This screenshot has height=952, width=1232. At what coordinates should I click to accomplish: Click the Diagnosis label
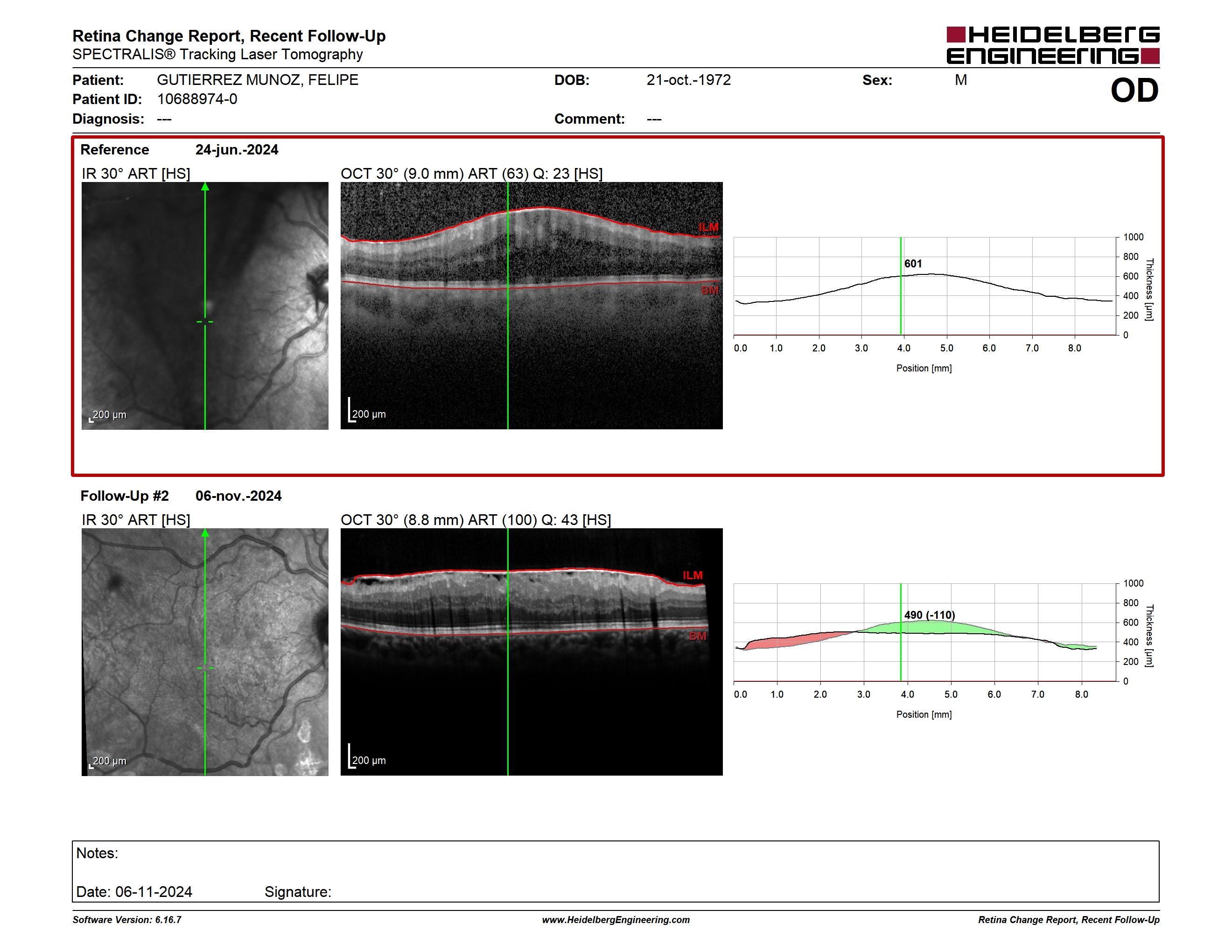point(108,119)
